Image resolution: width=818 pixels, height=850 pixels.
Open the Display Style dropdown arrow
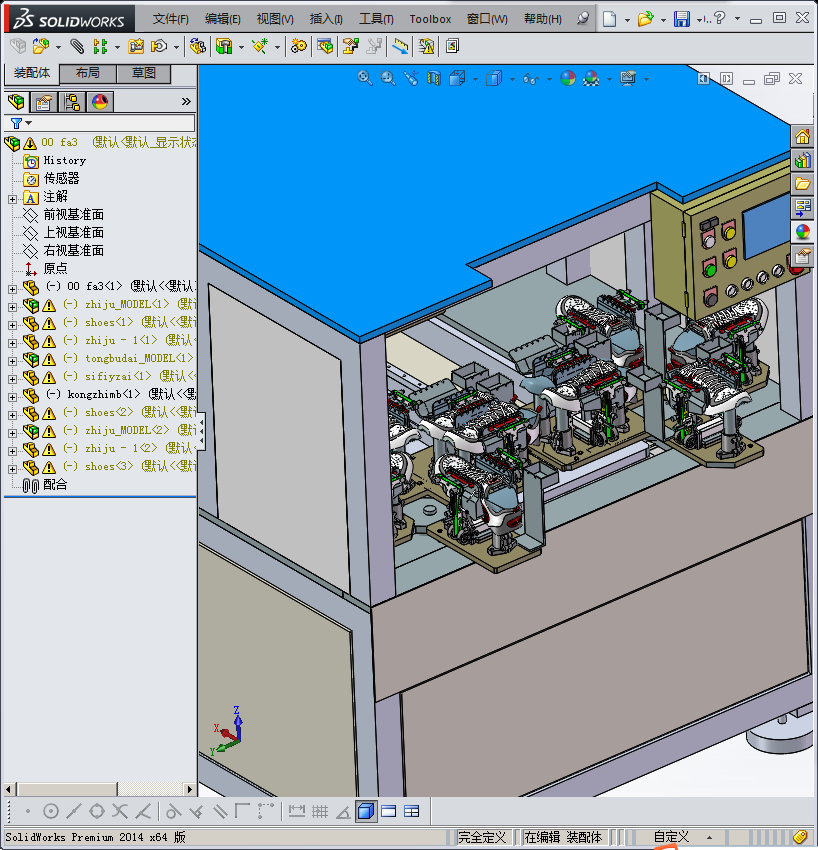(513, 80)
